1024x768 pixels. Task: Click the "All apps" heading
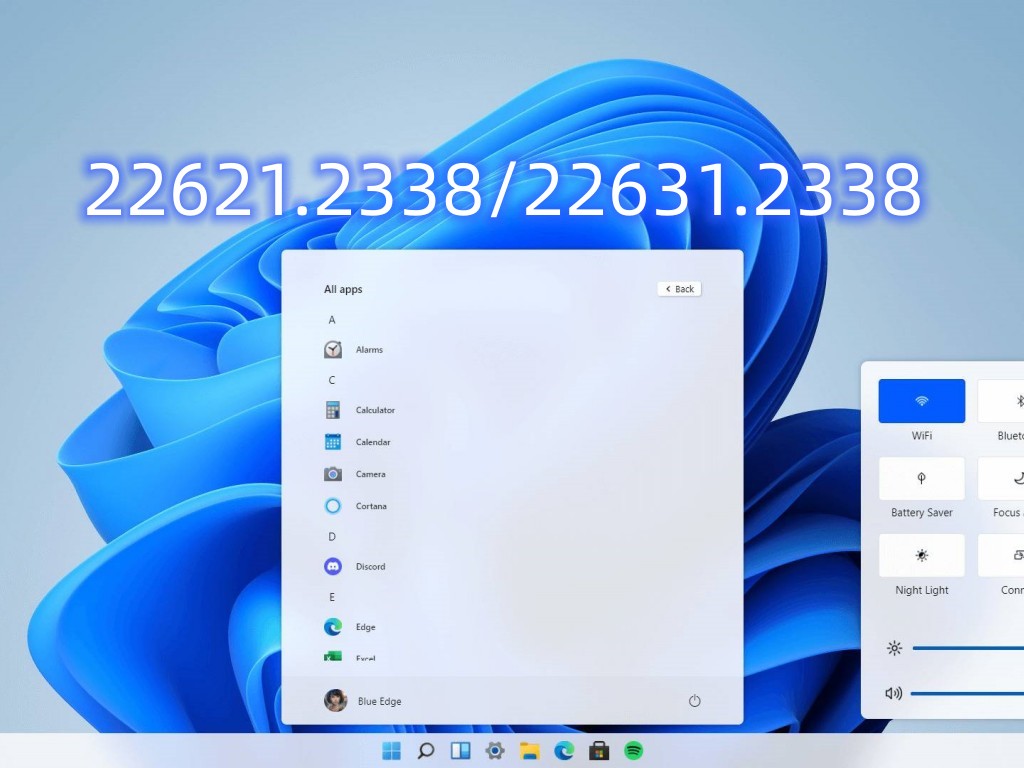tap(343, 289)
